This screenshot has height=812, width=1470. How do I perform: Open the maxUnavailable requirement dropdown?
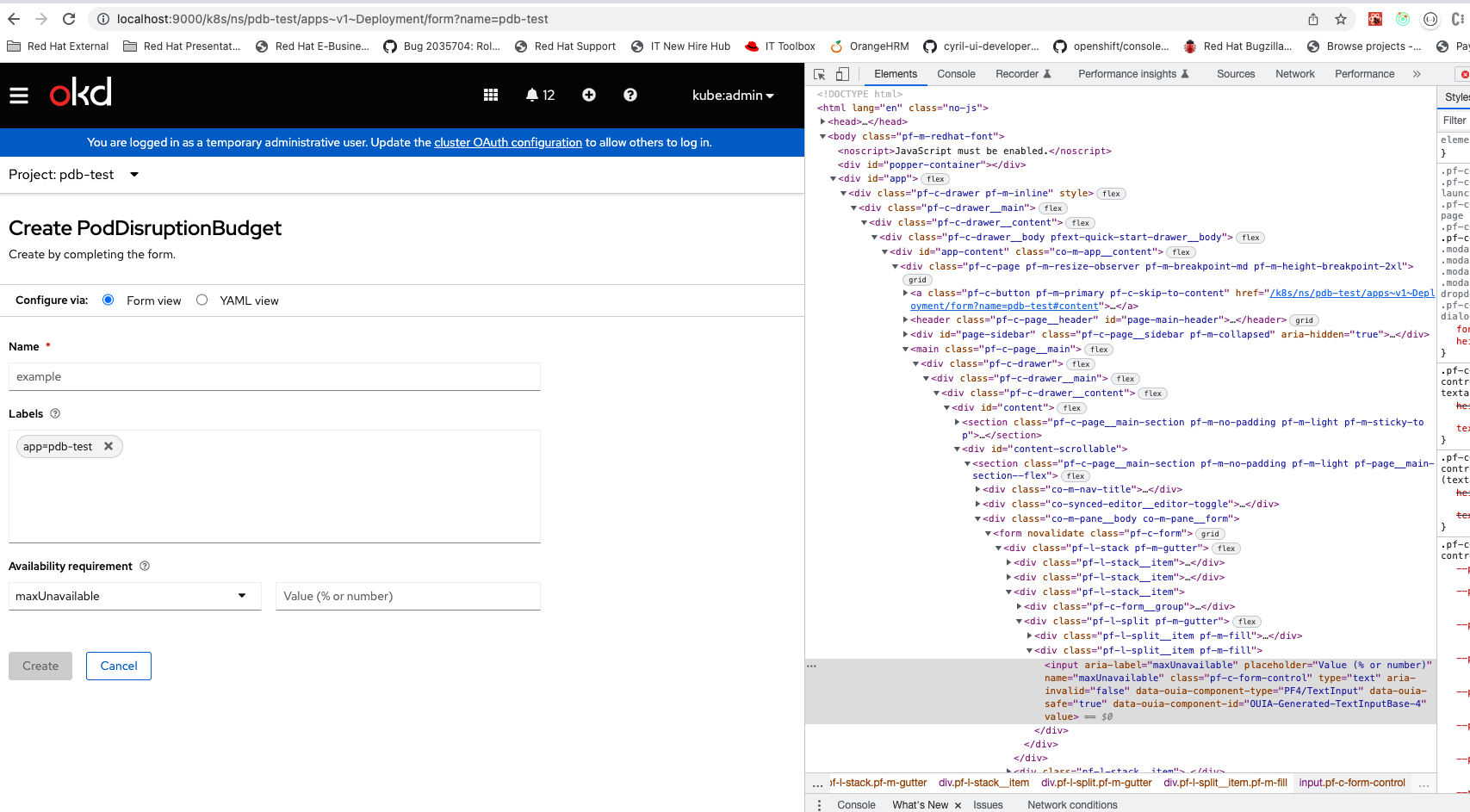click(135, 596)
